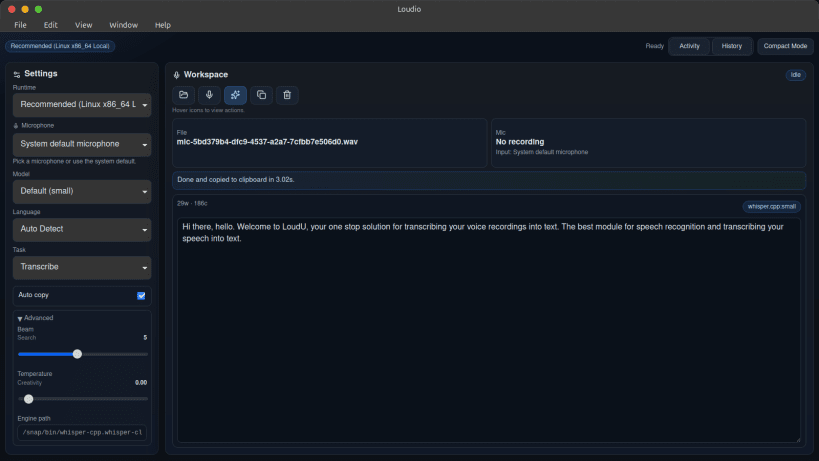Open the File menu
Image resolution: width=819 pixels, height=461 pixels.
20,25
